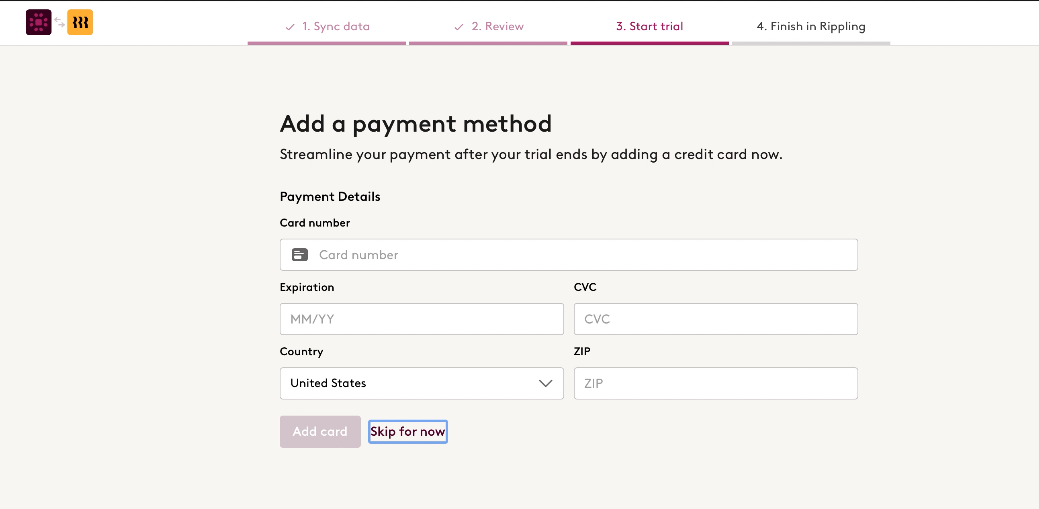The width and height of the screenshot is (1039, 509).
Task: Click into the CVC field
Action: [716, 319]
